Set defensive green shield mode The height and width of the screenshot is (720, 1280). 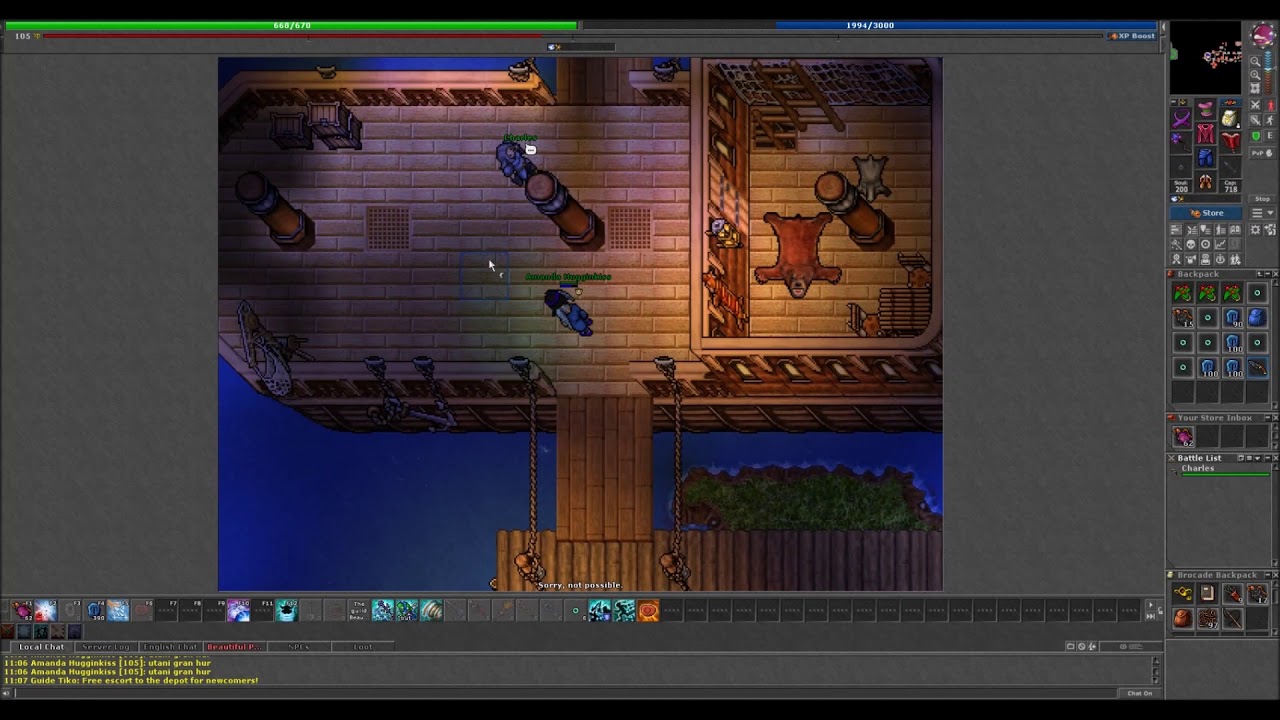(x=1255, y=135)
